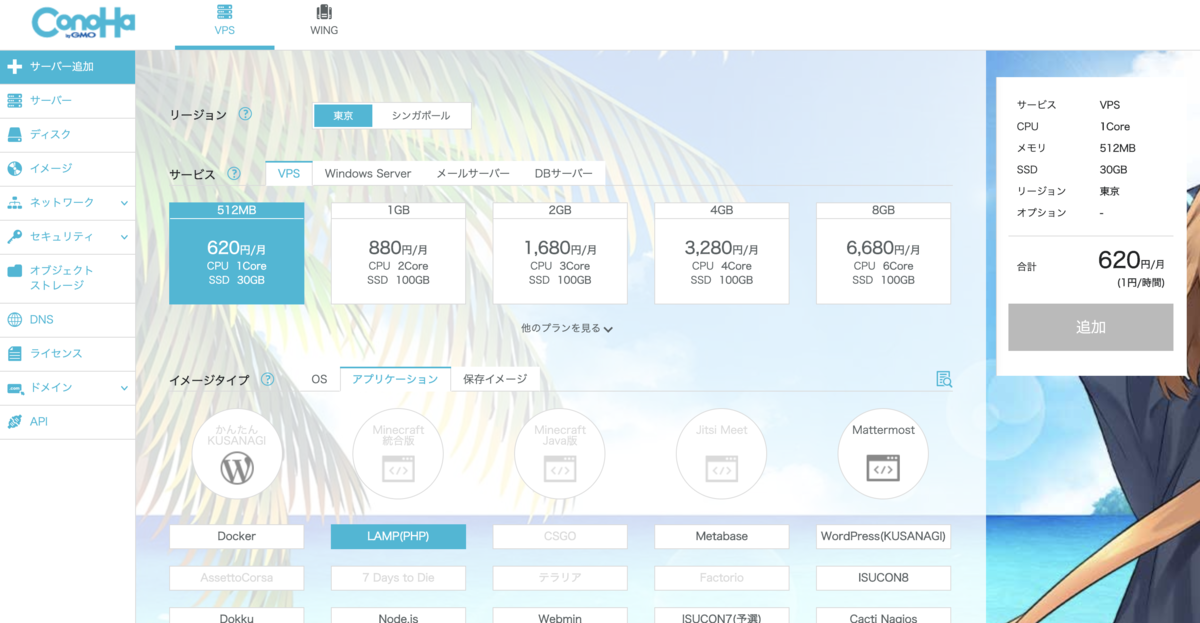Click the サーバー追加 sidebar item
The width and height of the screenshot is (1200, 623).
click(67, 67)
